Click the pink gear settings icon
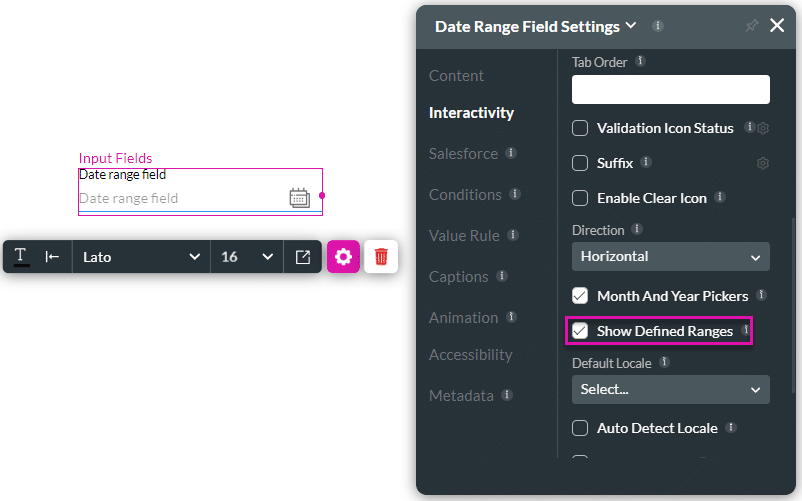This screenshot has height=501, width=802. click(x=343, y=257)
